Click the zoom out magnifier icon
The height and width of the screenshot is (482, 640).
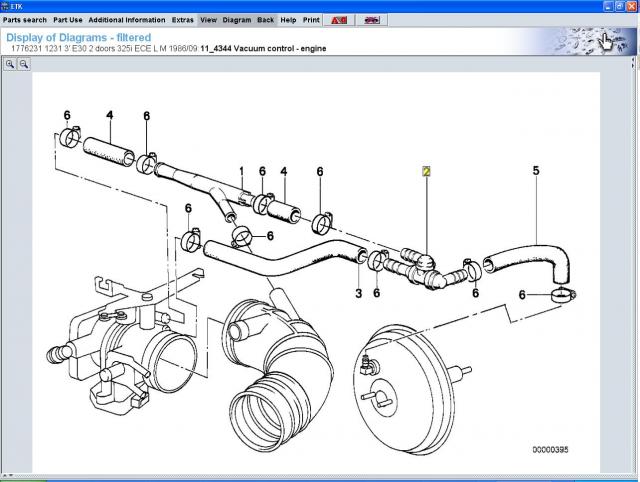[24, 63]
